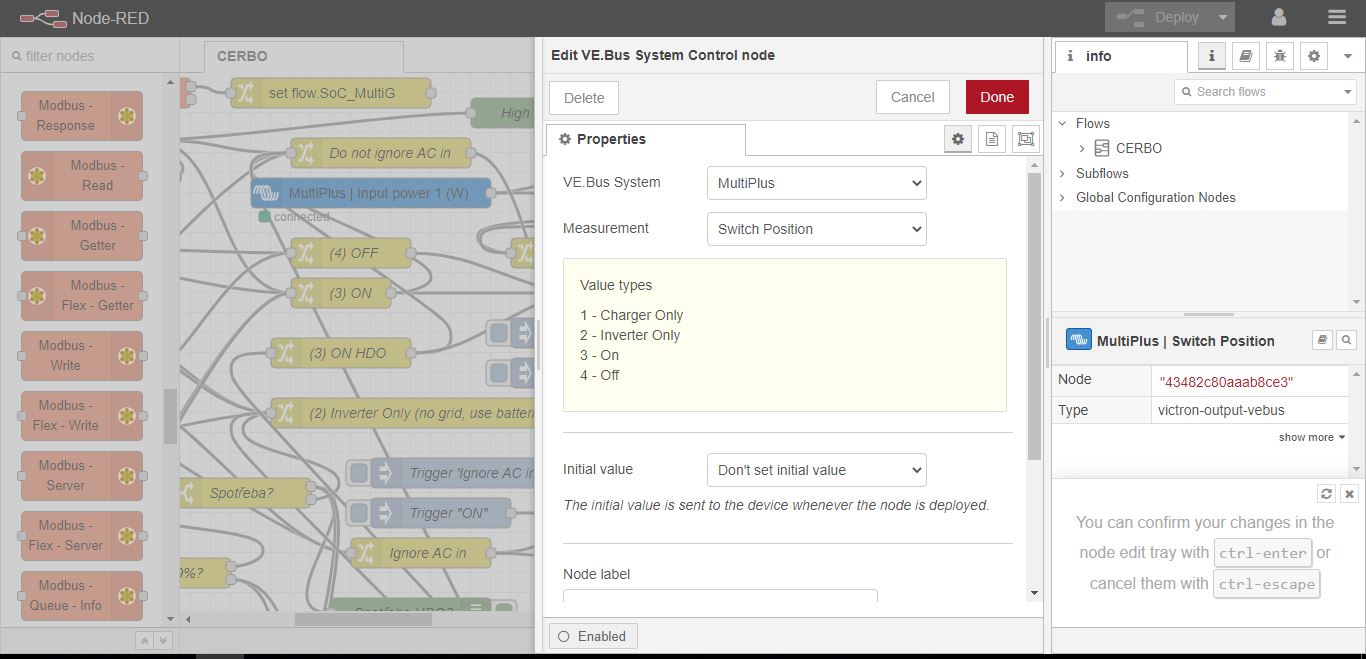
Task: Collapse all palette categories
Action: point(144,641)
